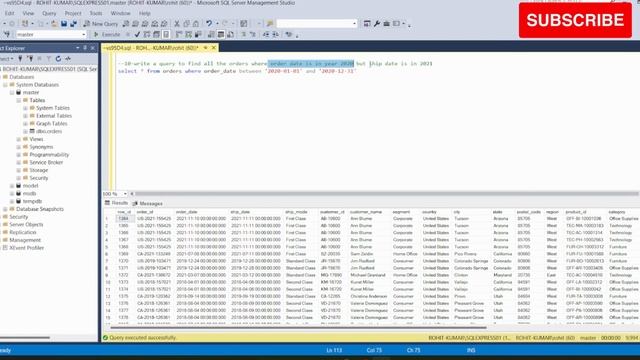Screen dimensions: 640x360
Task: Click the Execute button
Action: tap(107, 35)
